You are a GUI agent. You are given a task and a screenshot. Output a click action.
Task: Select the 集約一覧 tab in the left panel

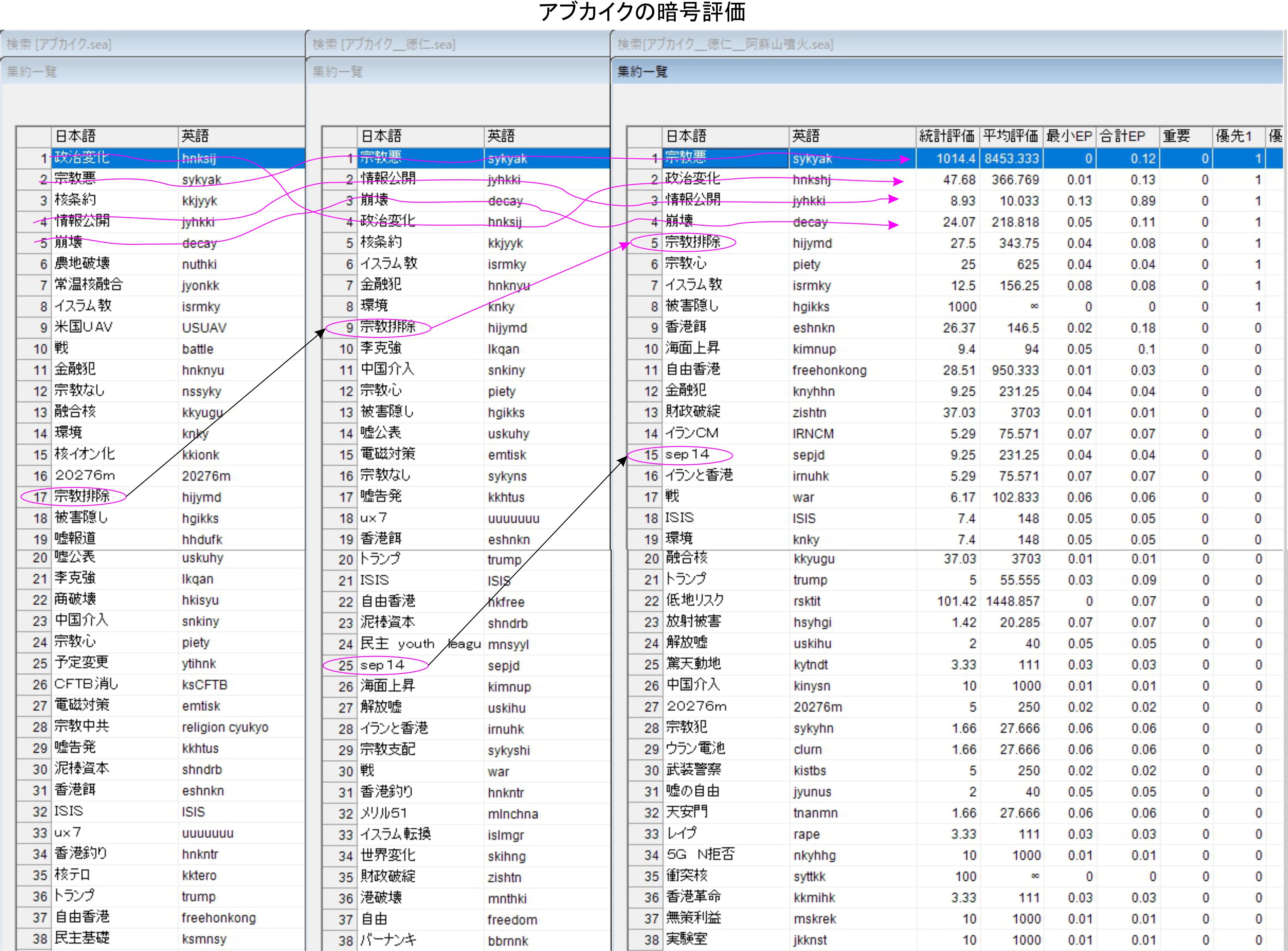32,72
